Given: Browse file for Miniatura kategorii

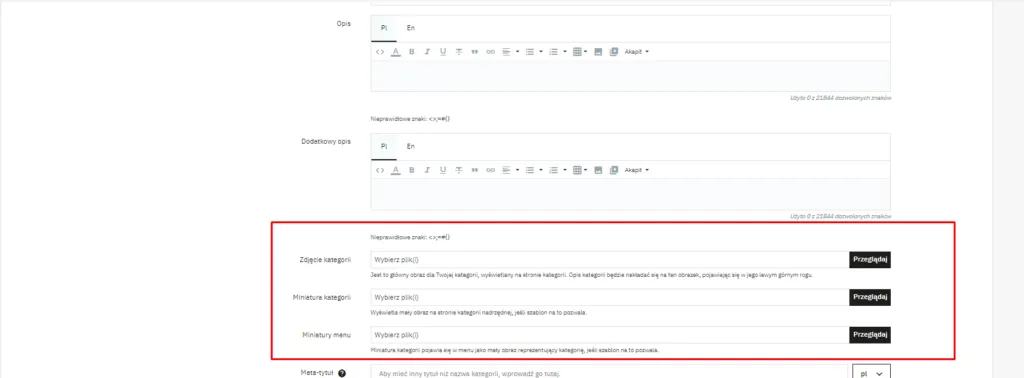Looking at the screenshot, I should pyautogui.click(x=870, y=297).
